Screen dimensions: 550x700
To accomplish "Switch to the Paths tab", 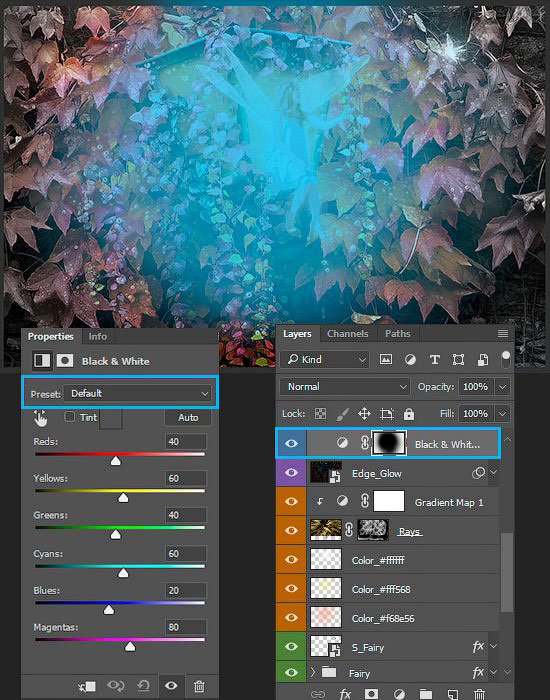I will point(398,333).
